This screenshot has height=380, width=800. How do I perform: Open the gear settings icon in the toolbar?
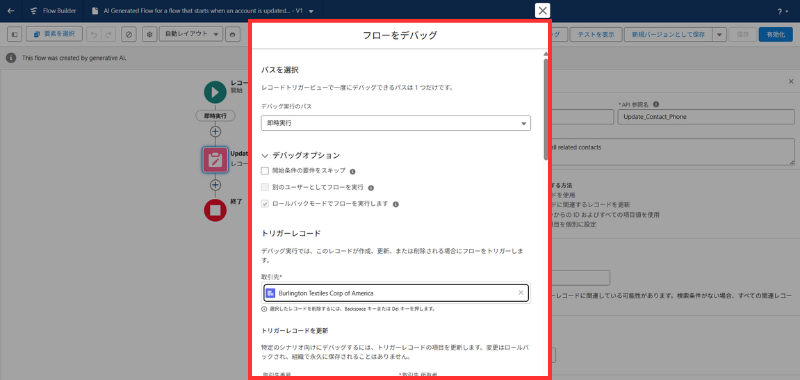[x=149, y=34]
